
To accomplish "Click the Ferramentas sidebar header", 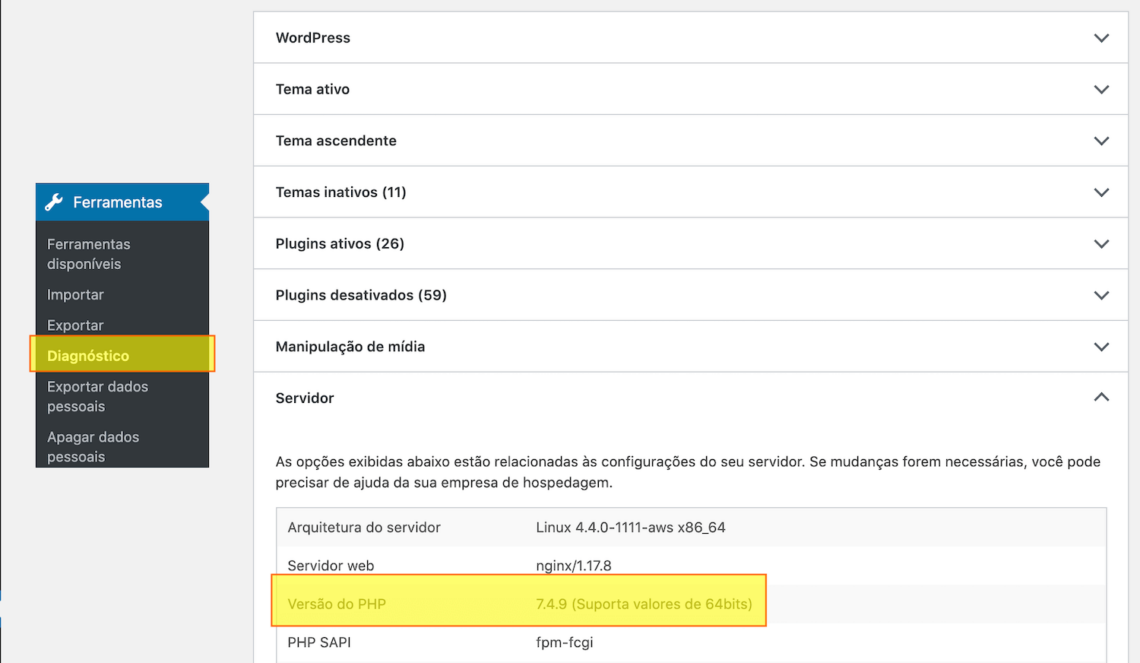I will point(111,201).
